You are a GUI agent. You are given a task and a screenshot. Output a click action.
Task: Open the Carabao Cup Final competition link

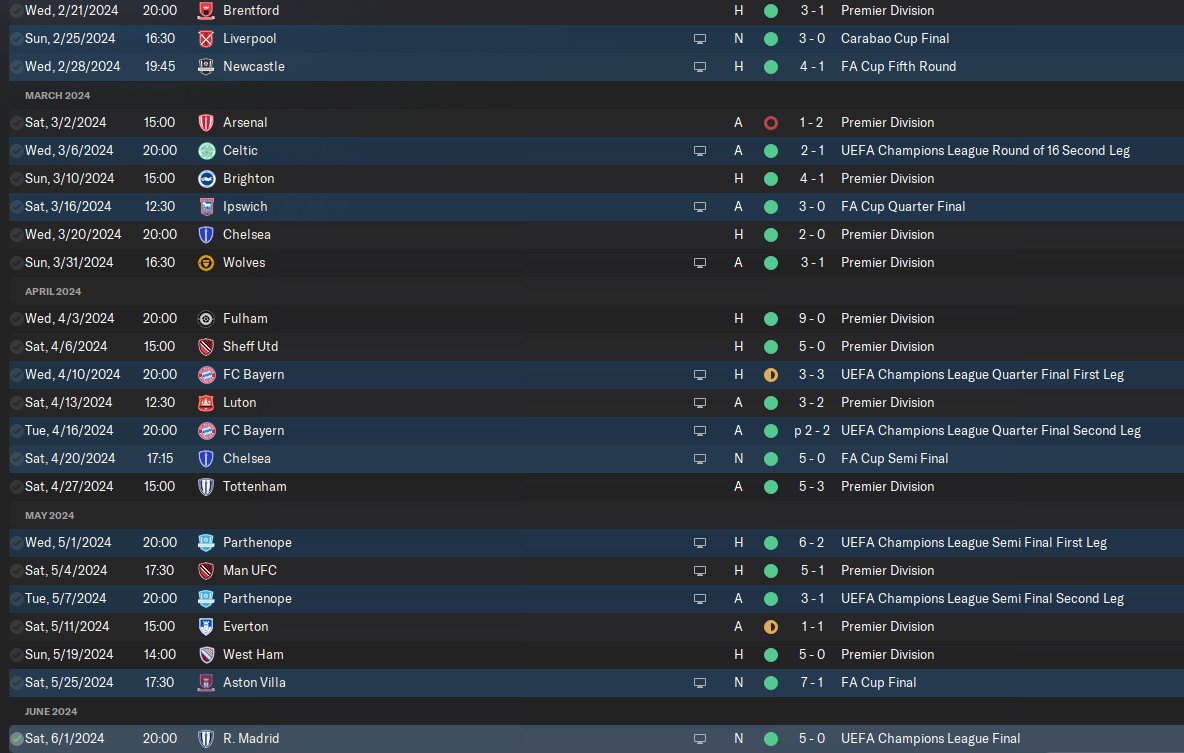pos(895,39)
